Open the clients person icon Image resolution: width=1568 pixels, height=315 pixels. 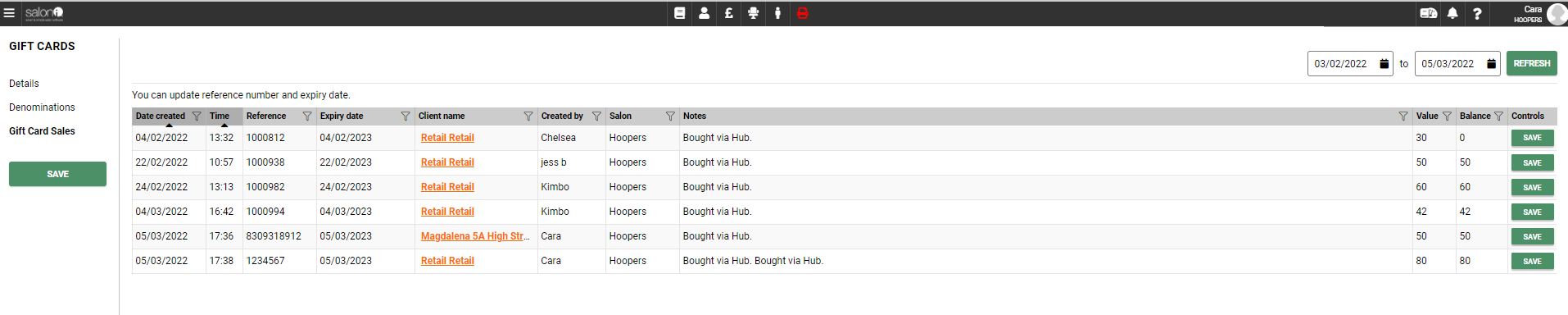pyautogui.click(x=704, y=13)
